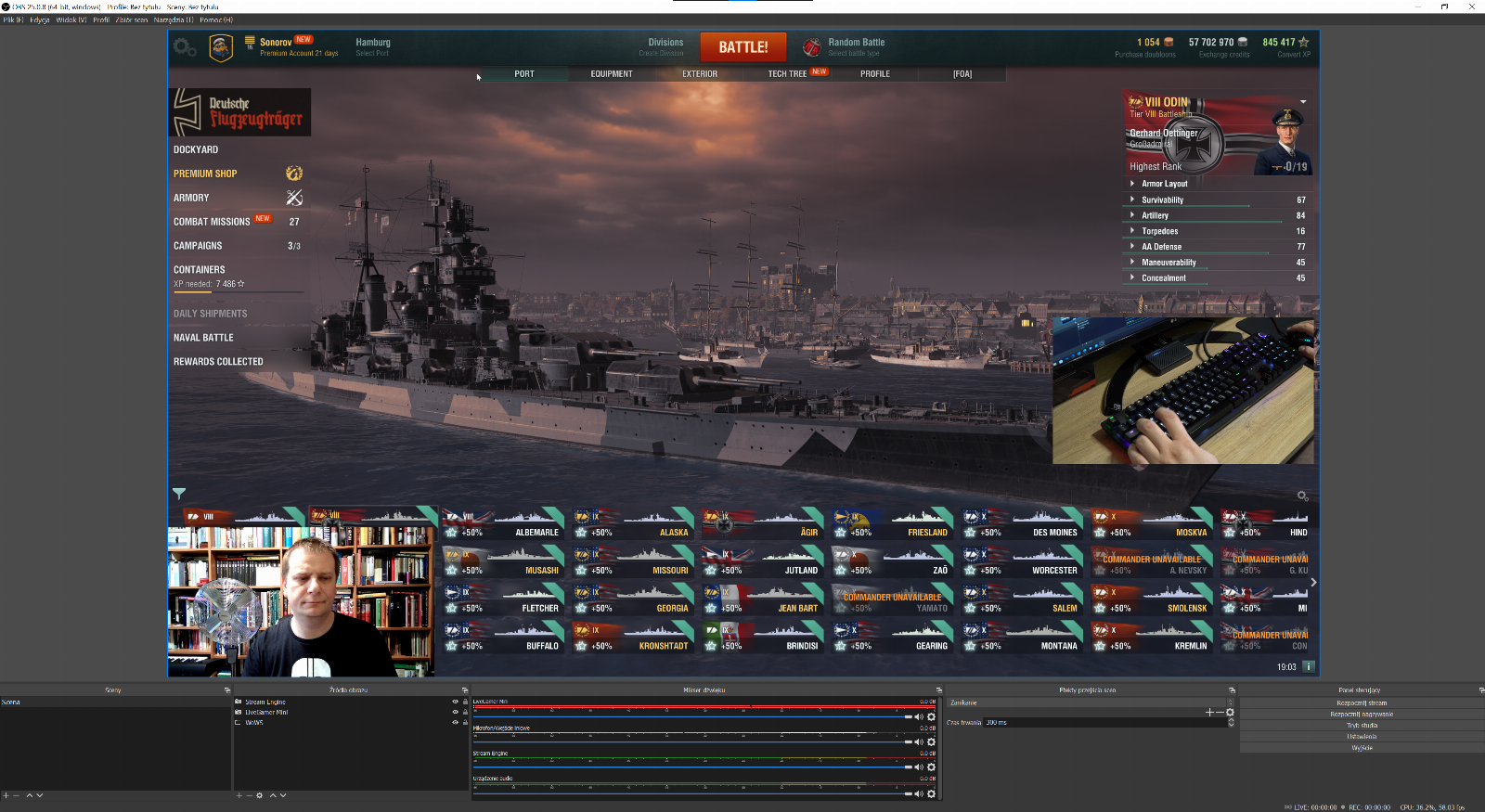Enable Tryb studia button
This screenshot has height=812, width=1485.
click(x=1362, y=725)
